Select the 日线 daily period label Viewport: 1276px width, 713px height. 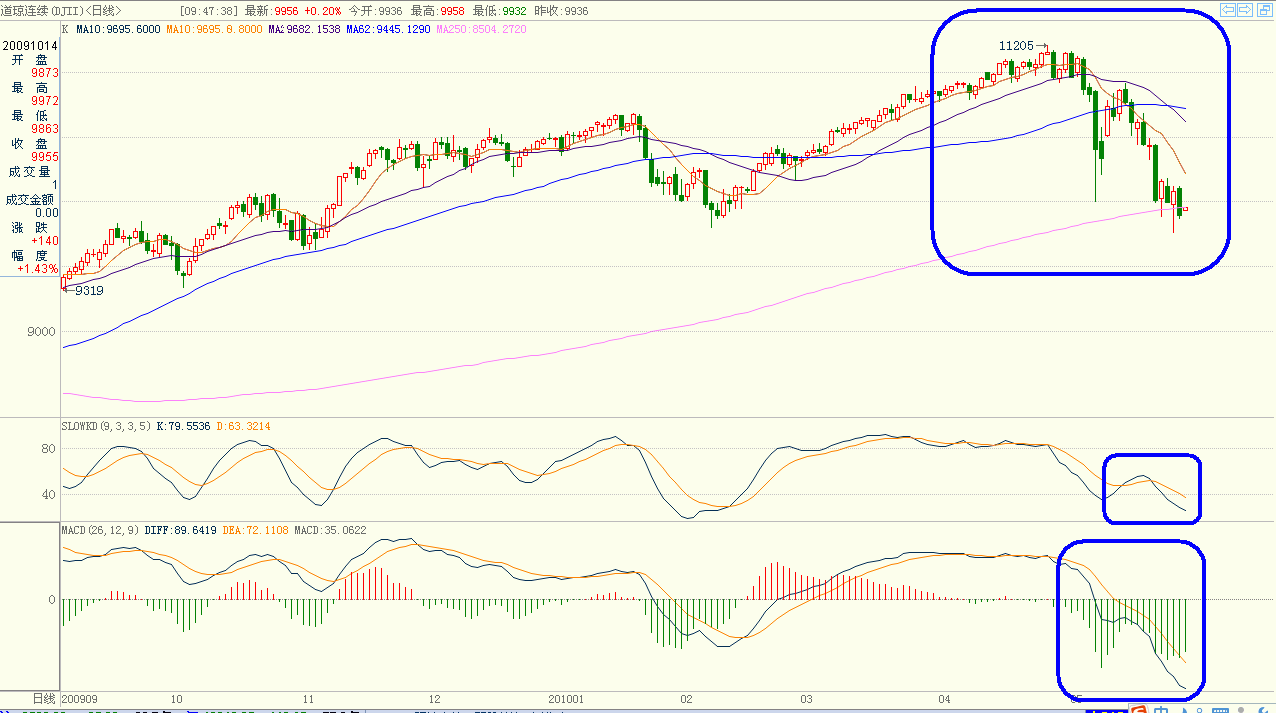(x=44, y=698)
